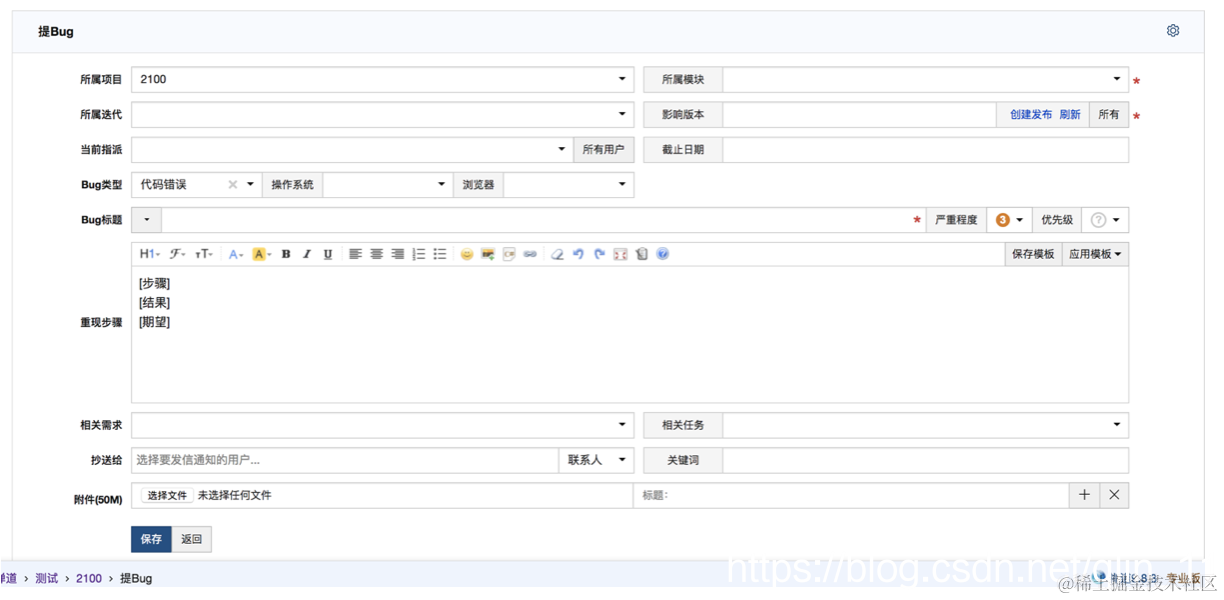Clear the 代码错误 bug type selection

(232, 185)
